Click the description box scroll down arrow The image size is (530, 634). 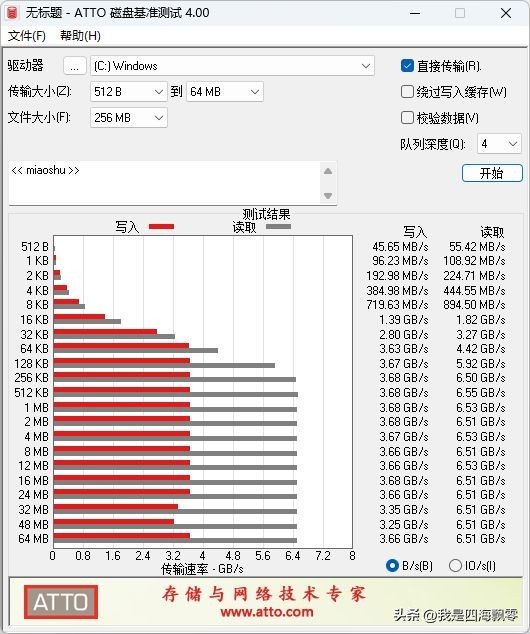[328, 196]
